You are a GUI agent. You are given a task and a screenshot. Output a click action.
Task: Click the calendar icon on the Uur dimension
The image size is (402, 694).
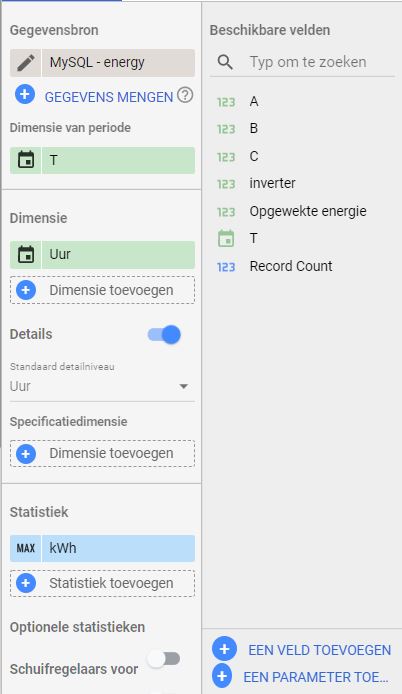pyautogui.click(x=26, y=254)
